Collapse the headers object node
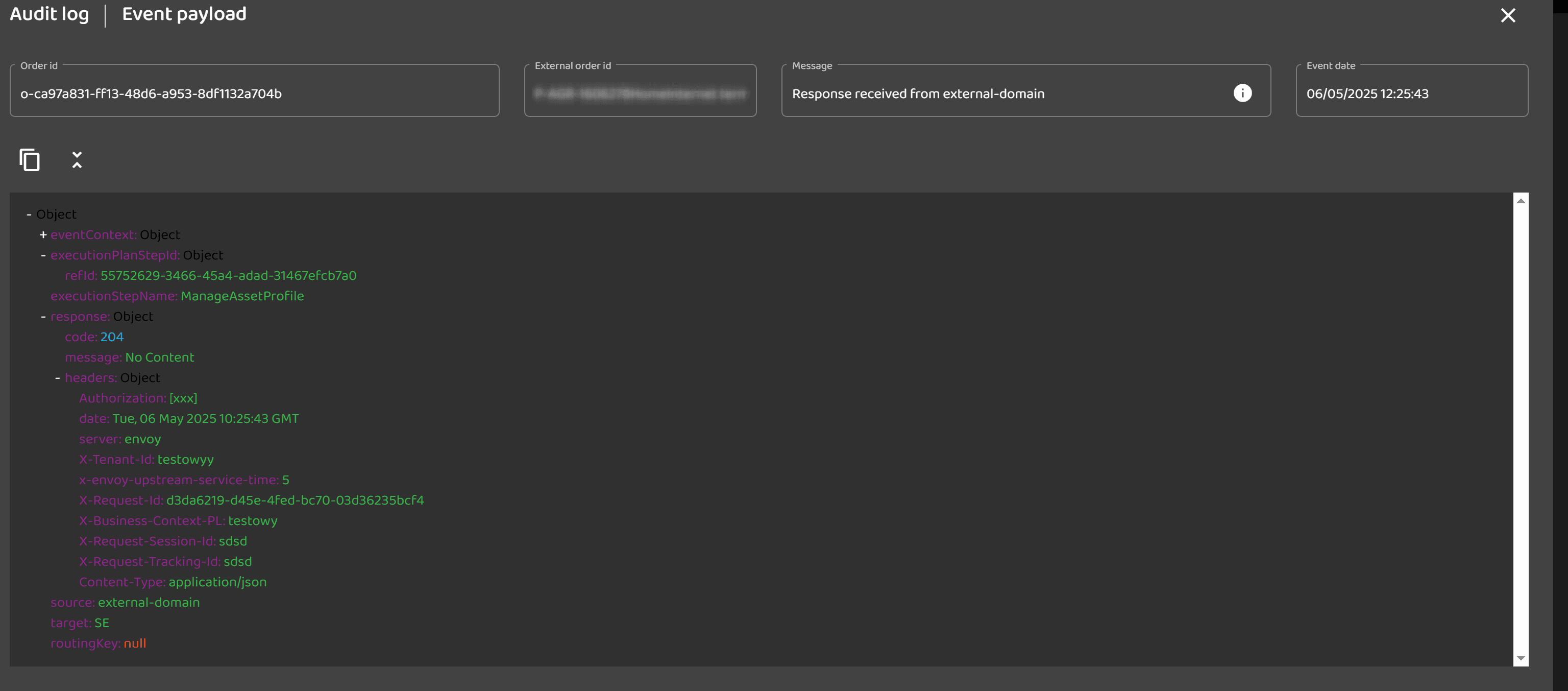The height and width of the screenshot is (691, 1568). point(58,378)
